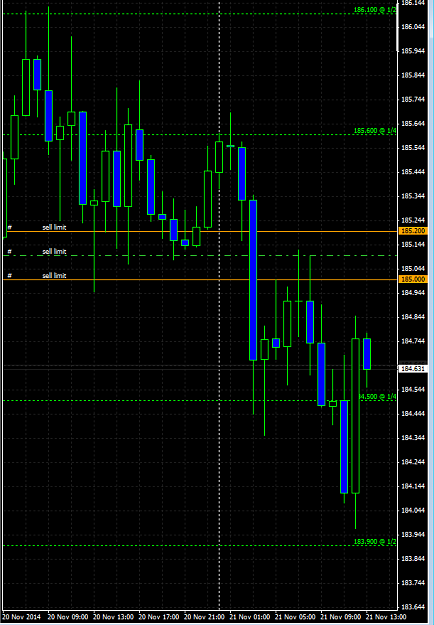Click the 184.944 price scale value
This screenshot has height=625, width=434.
pyautogui.click(x=412, y=293)
